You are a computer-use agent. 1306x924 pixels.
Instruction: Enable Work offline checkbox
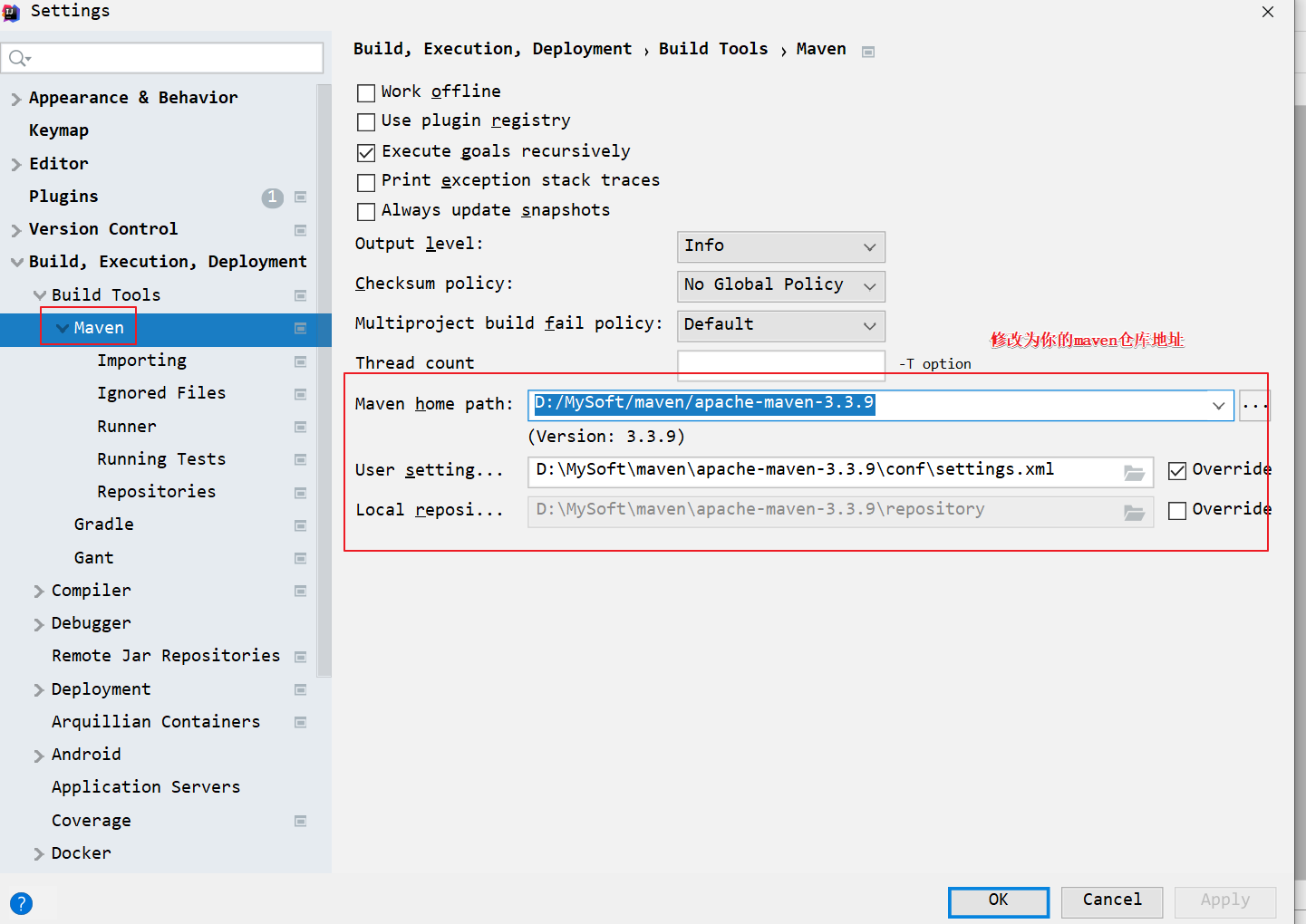(366, 92)
